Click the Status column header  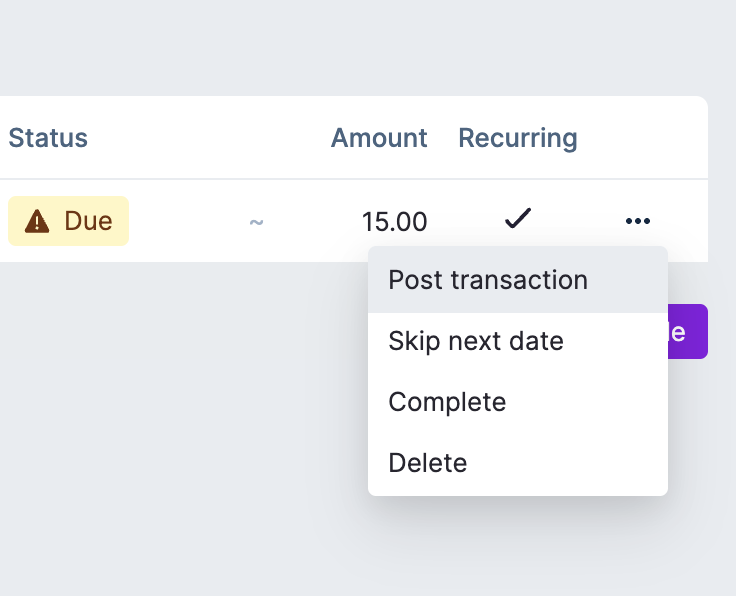click(x=48, y=138)
